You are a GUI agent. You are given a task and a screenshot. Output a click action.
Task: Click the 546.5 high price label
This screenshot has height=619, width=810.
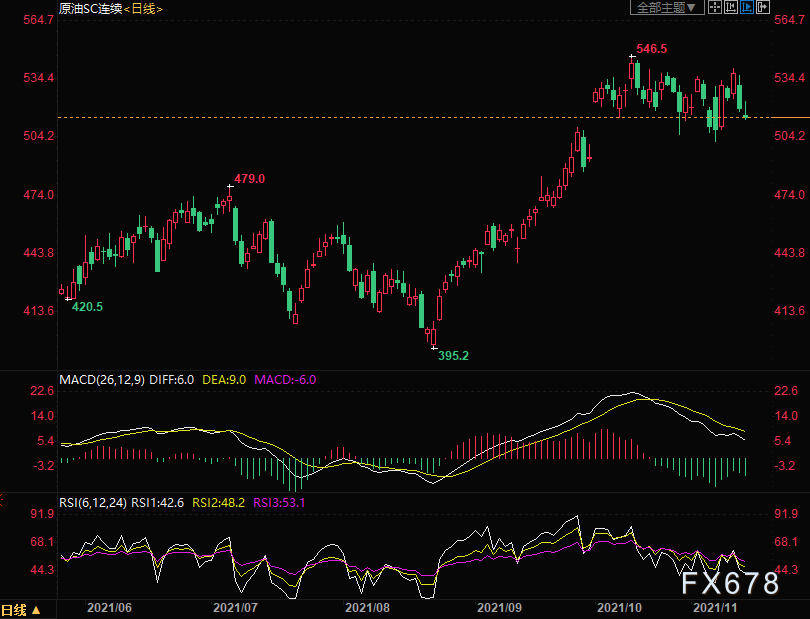tap(651, 49)
